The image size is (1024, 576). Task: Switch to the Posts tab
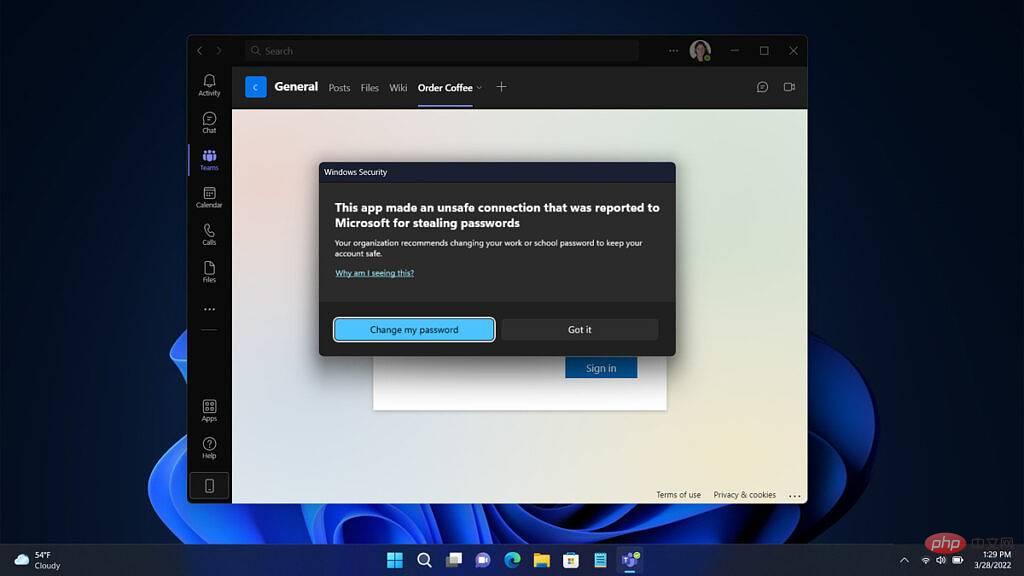coord(339,88)
